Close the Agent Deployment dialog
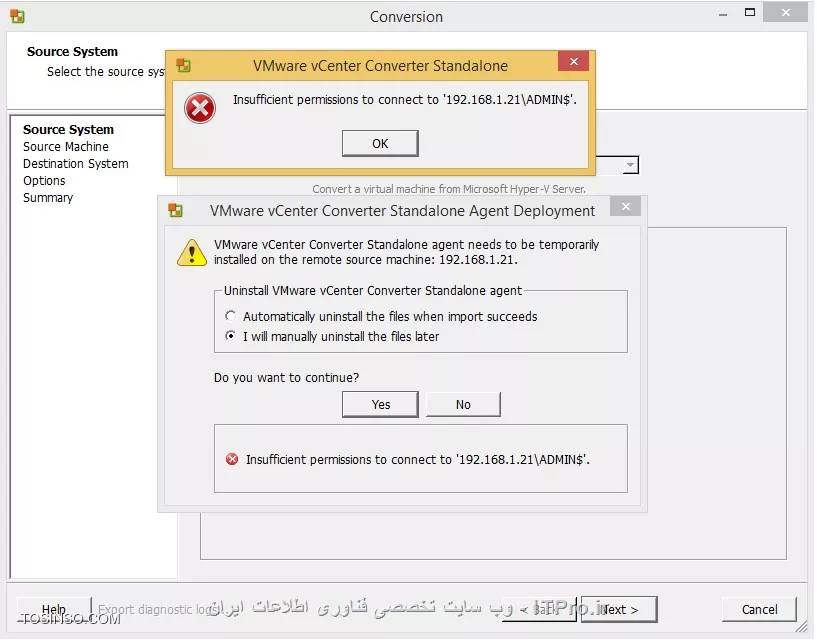The width and height of the screenshot is (817, 640). [x=626, y=207]
